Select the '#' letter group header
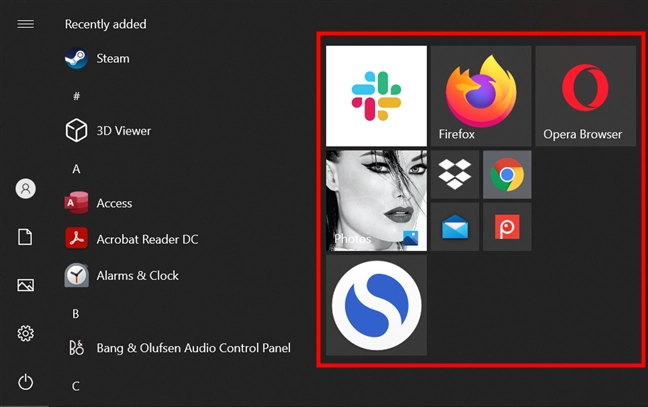Image resolution: width=648 pixels, height=407 pixels. (x=76, y=97)
